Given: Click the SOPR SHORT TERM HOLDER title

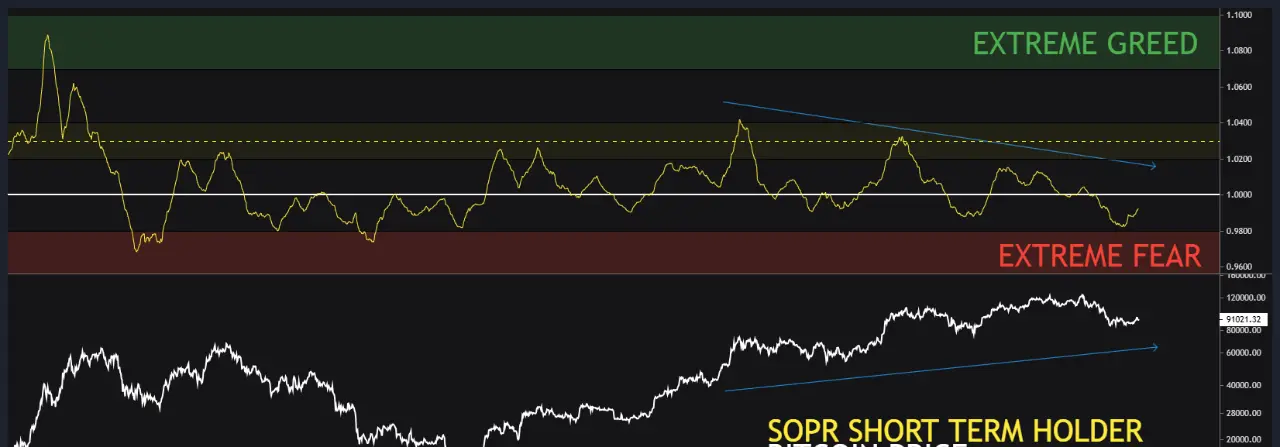Looking at the screenshot, I should (954, 431).
